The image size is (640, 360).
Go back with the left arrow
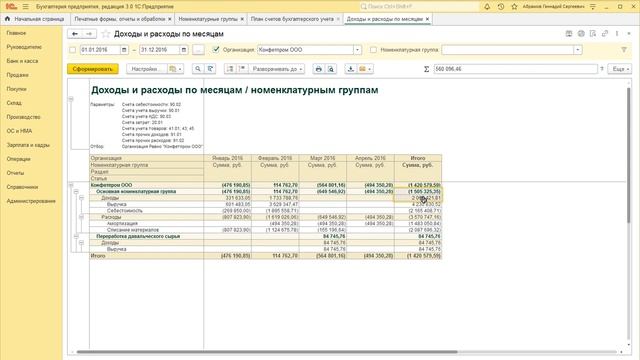[75, 34]
